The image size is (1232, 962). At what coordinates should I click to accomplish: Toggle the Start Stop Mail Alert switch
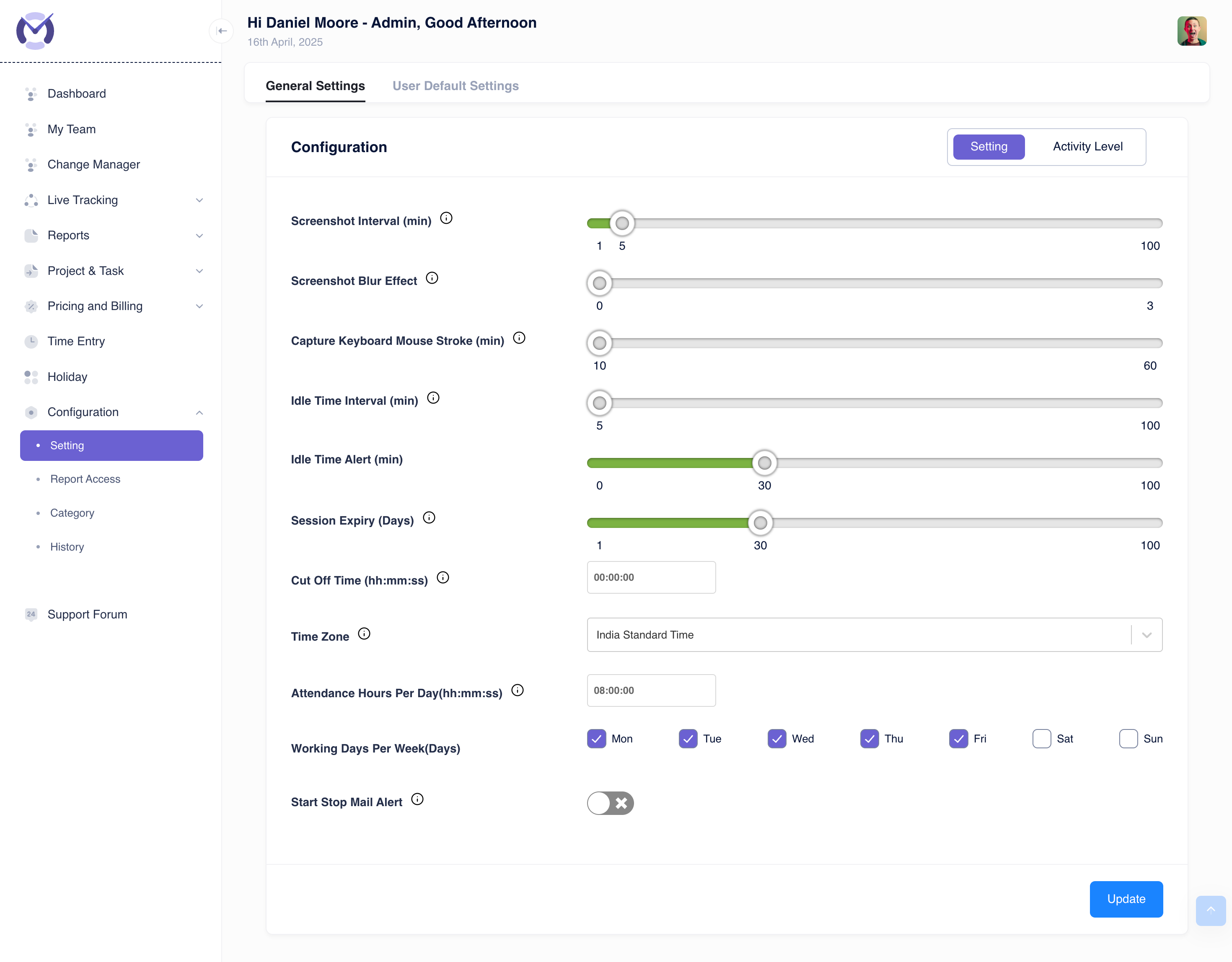pos(611,803)
